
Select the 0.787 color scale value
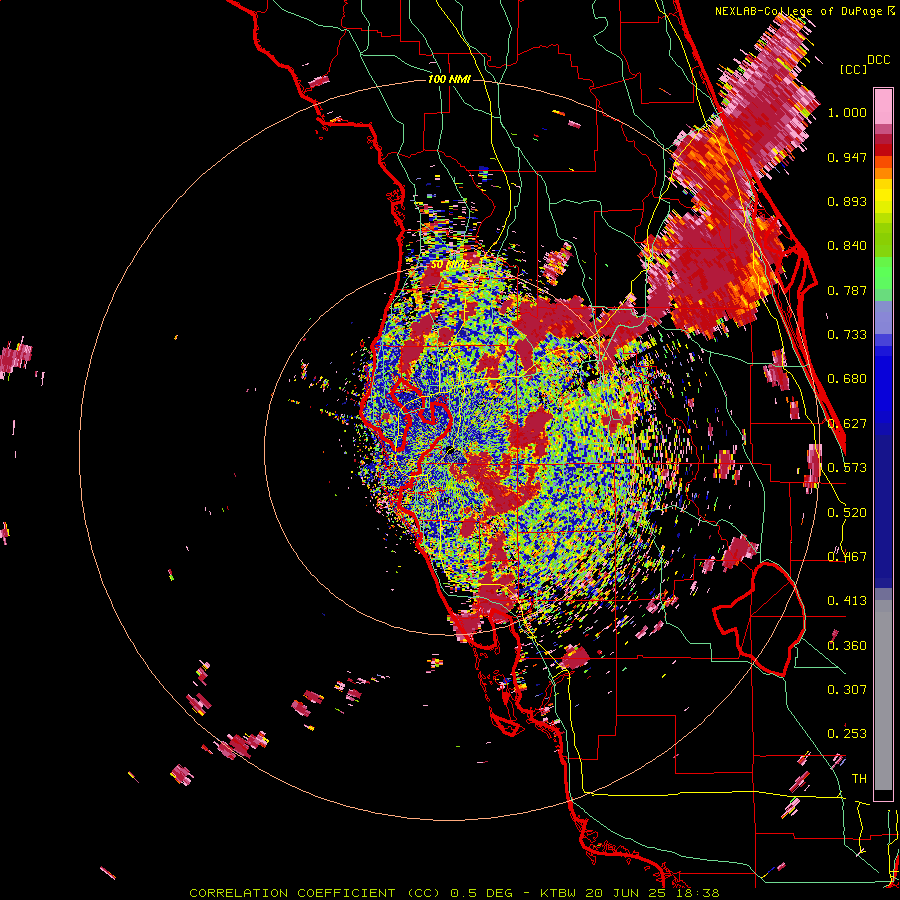pyautogui.click(x=847, y=290)
